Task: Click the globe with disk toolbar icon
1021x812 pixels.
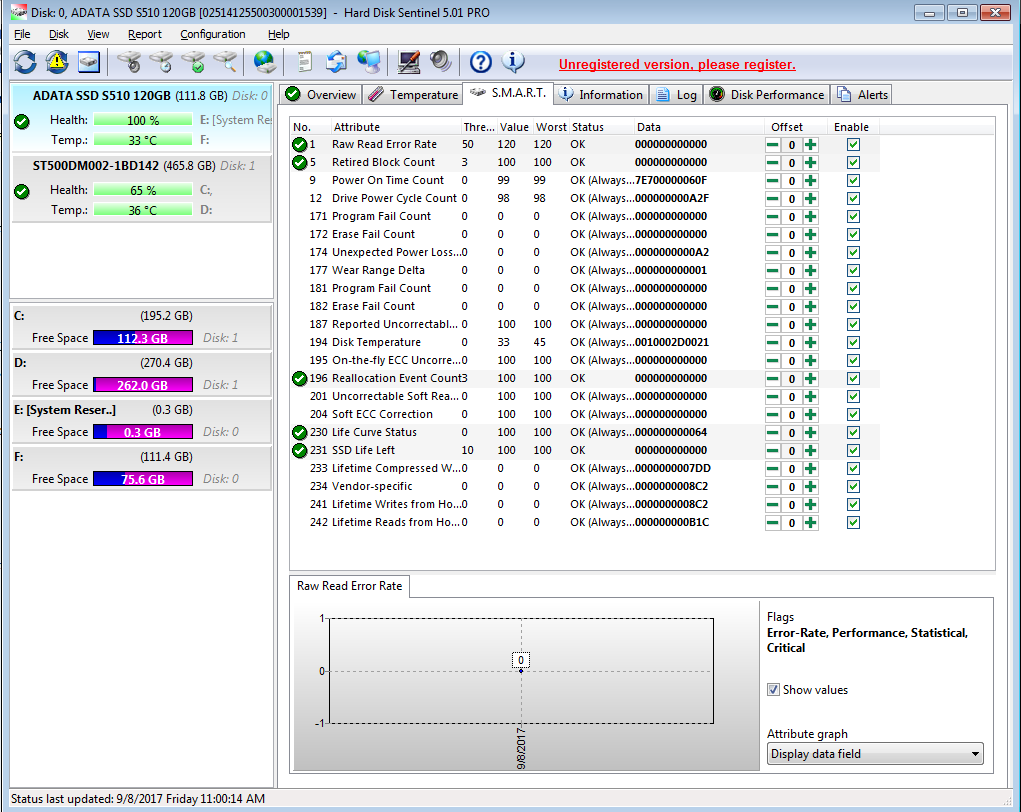Action: 264,62
